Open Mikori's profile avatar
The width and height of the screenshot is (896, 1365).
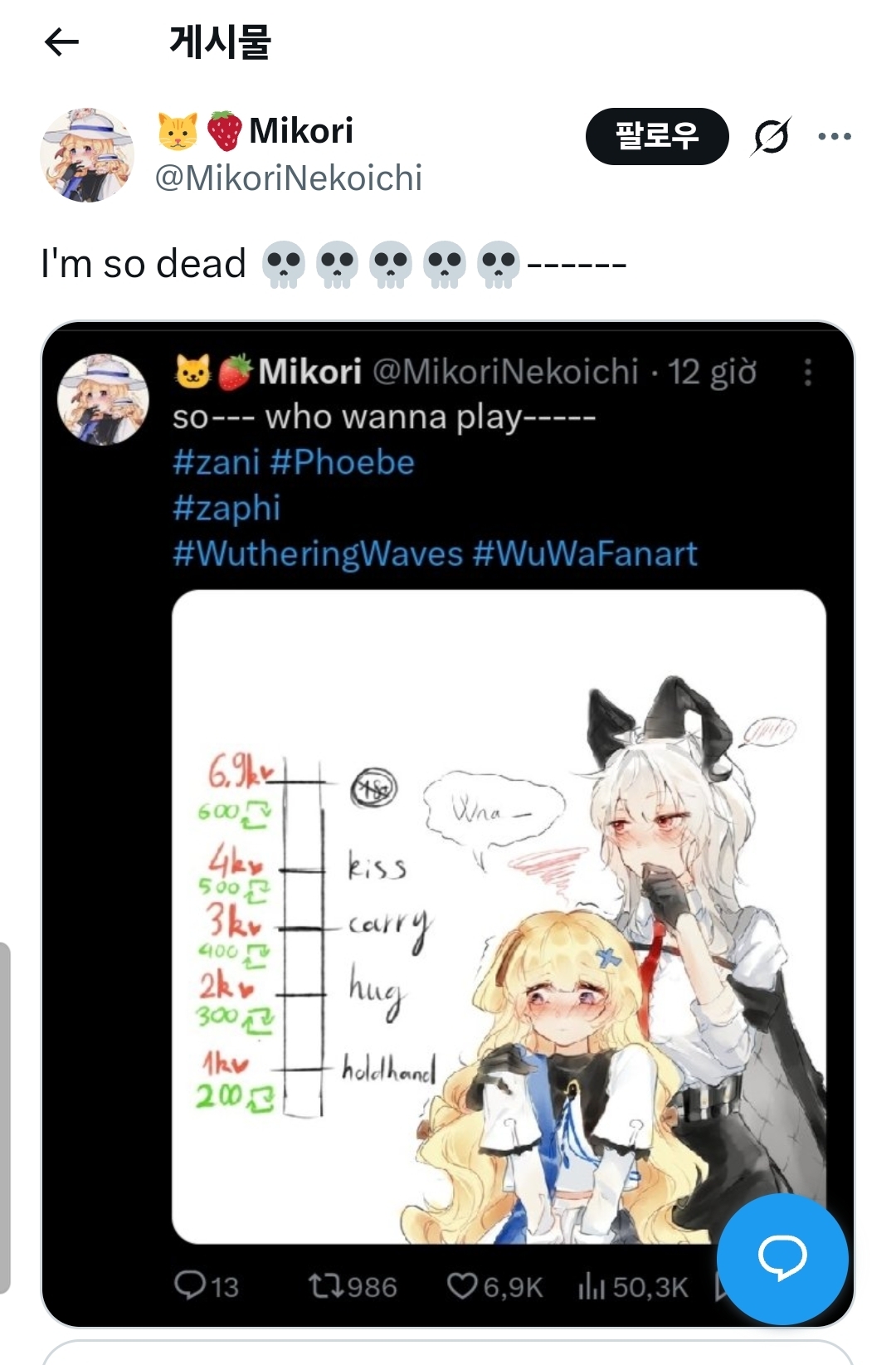(87, 155)
